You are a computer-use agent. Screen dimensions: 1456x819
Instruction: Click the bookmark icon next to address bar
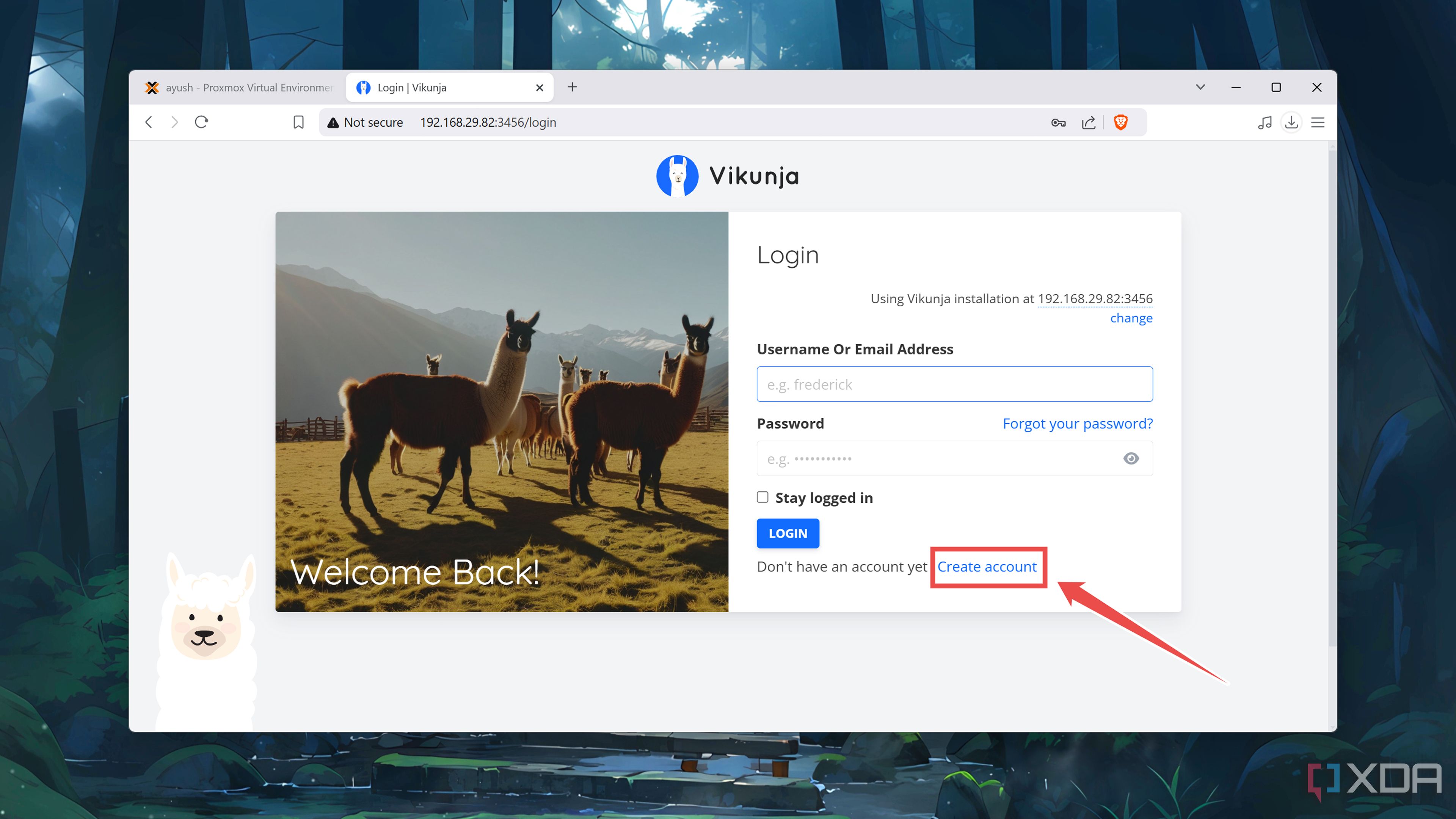tap(298, 122)
